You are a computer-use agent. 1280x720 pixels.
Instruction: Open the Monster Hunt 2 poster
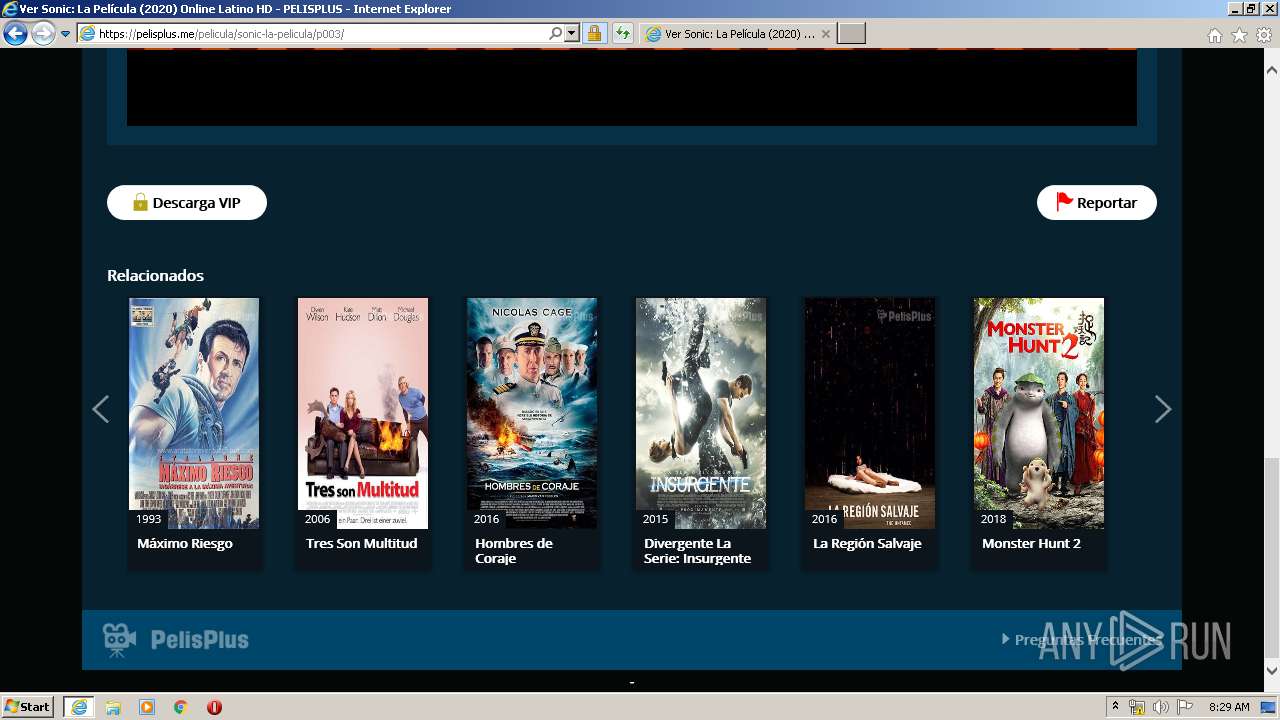click(x=1039, y=413)
